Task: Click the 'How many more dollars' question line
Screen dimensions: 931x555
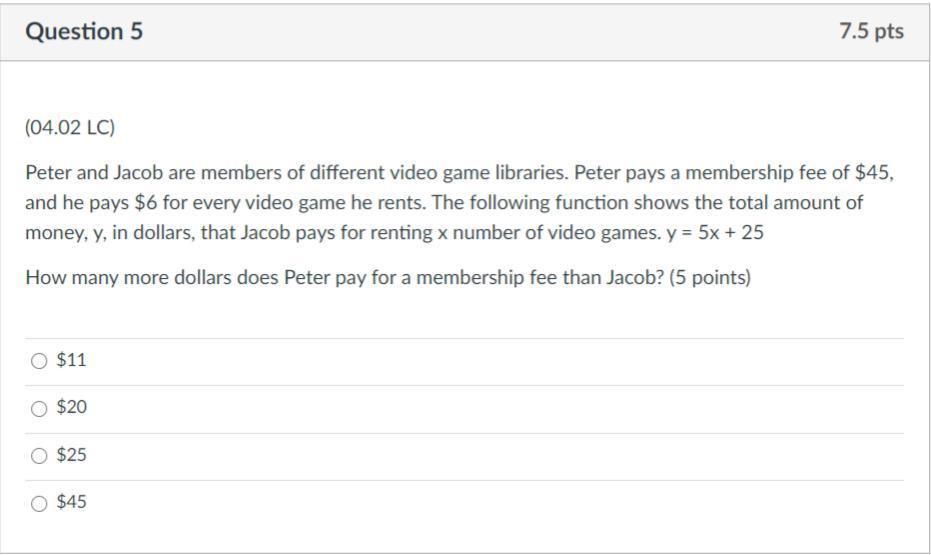Action: click(x=388, y=277)
